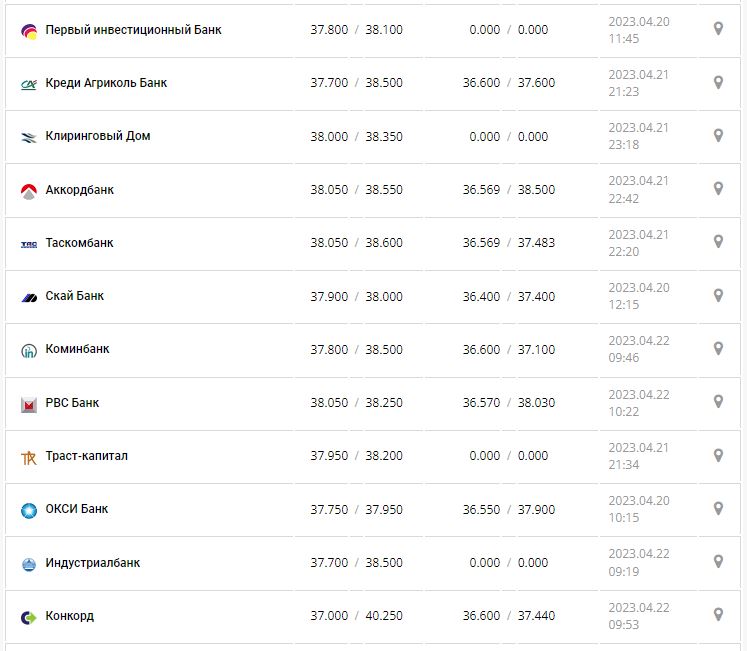The image size is (747, 651).
Task: Open the Таскомбанк bank name link
Action: click(80, 243)
